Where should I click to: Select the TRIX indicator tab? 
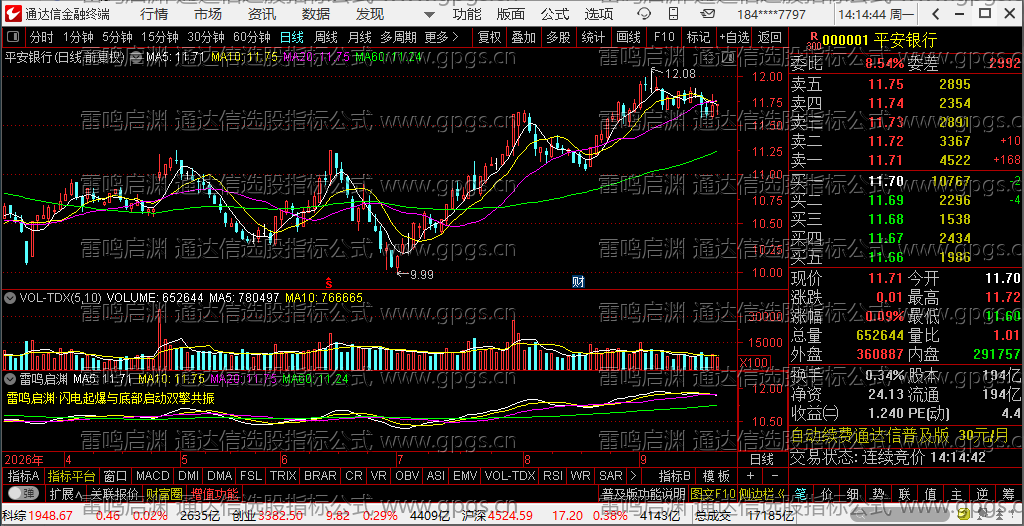[283, 475]
